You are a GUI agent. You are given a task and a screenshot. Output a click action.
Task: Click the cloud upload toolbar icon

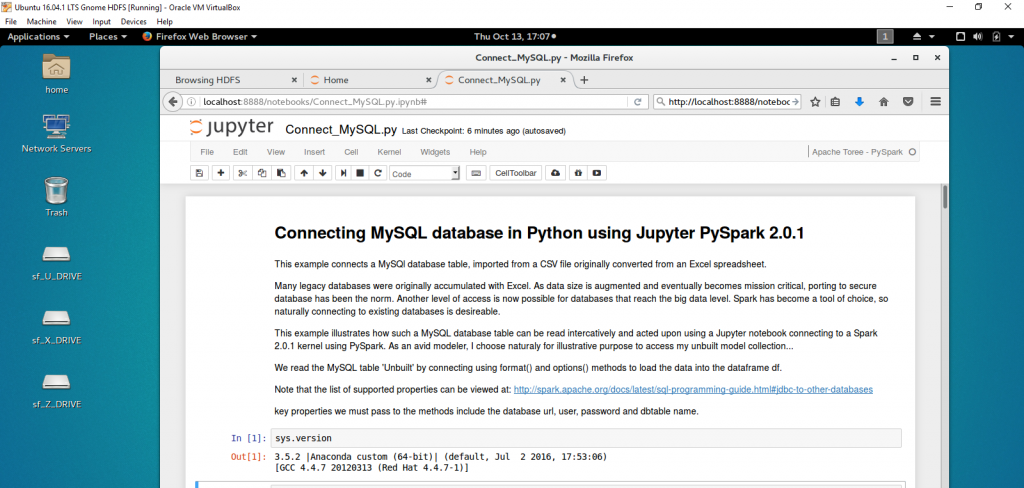[x=556, y=173]
